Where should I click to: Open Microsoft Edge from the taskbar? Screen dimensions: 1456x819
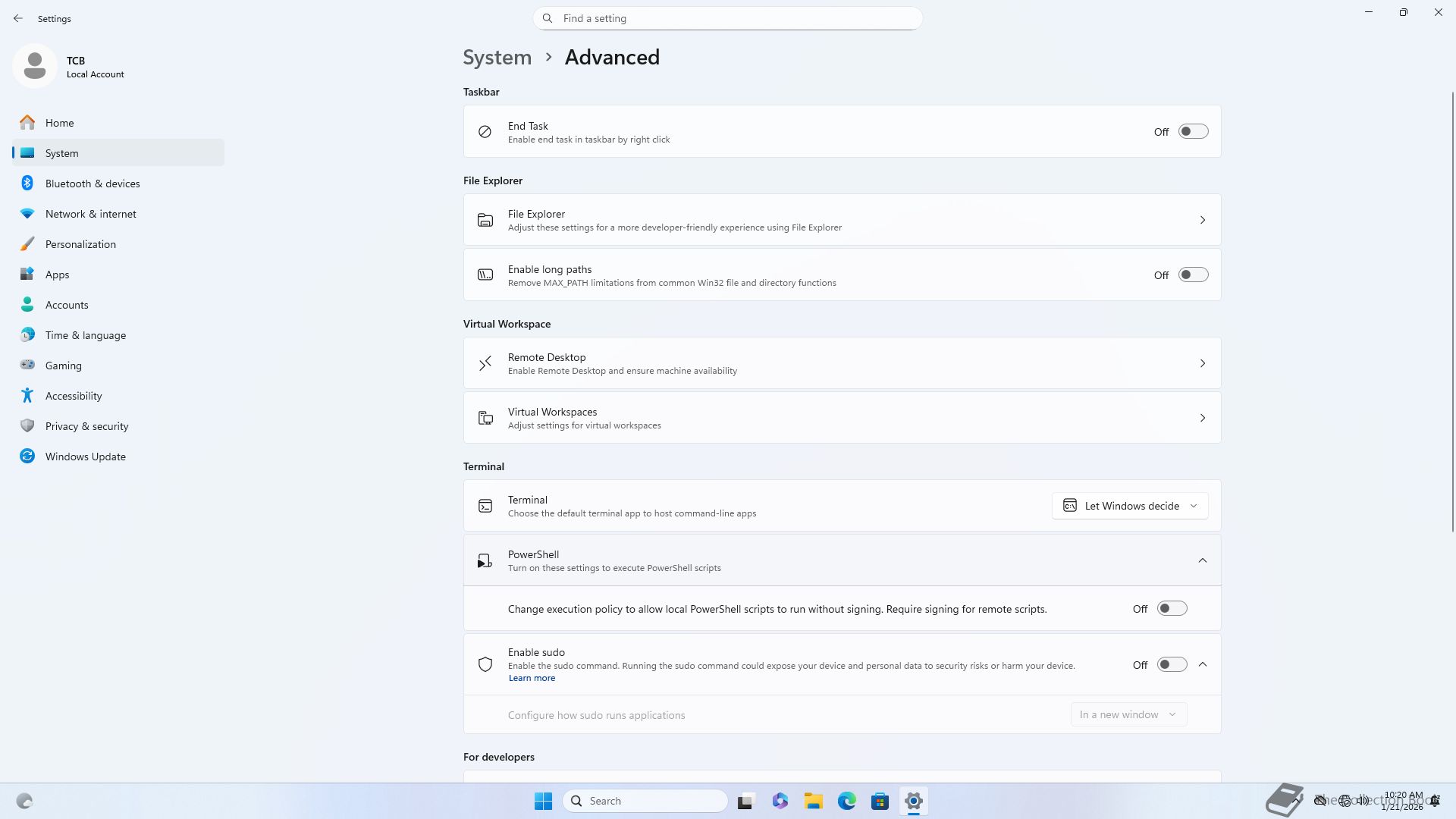[x=846, y=801]
